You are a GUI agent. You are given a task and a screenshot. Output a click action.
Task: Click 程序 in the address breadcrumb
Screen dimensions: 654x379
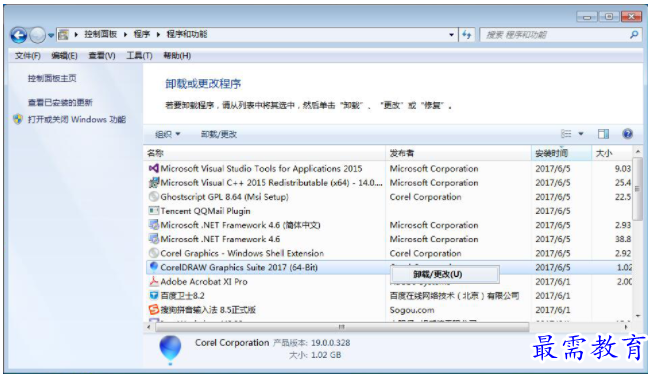tap(141, 34)
